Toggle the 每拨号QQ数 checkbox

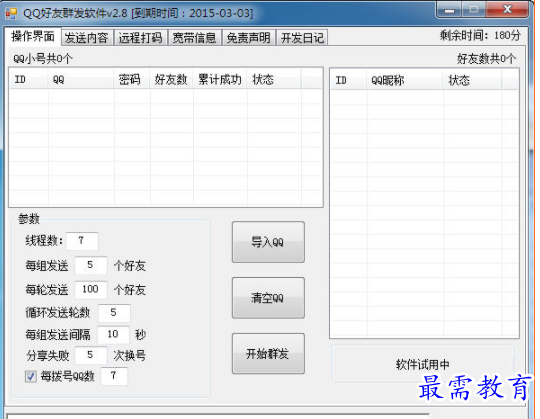click(x=31, y=376)
